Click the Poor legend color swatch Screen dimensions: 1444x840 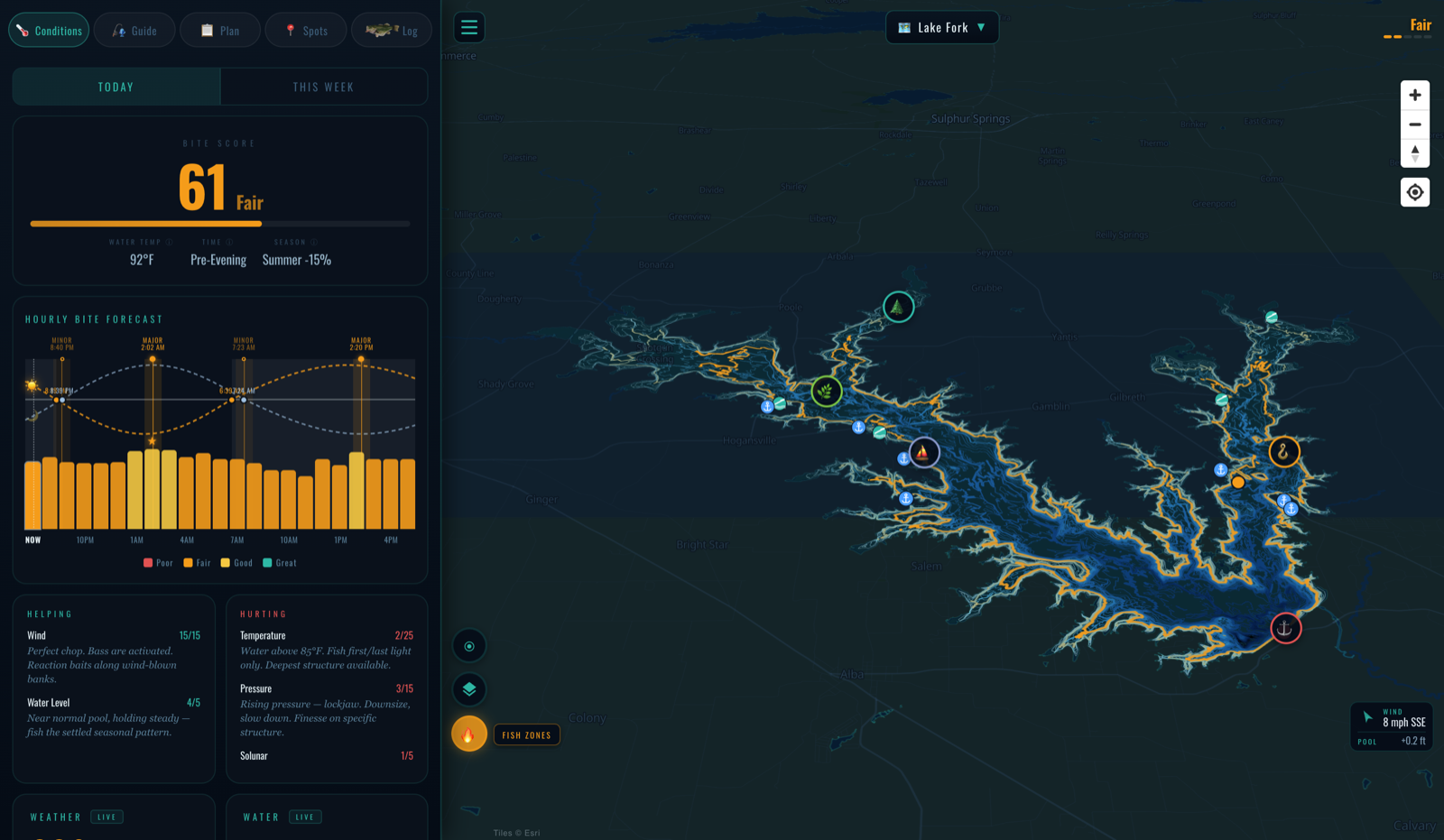[148, 563]
